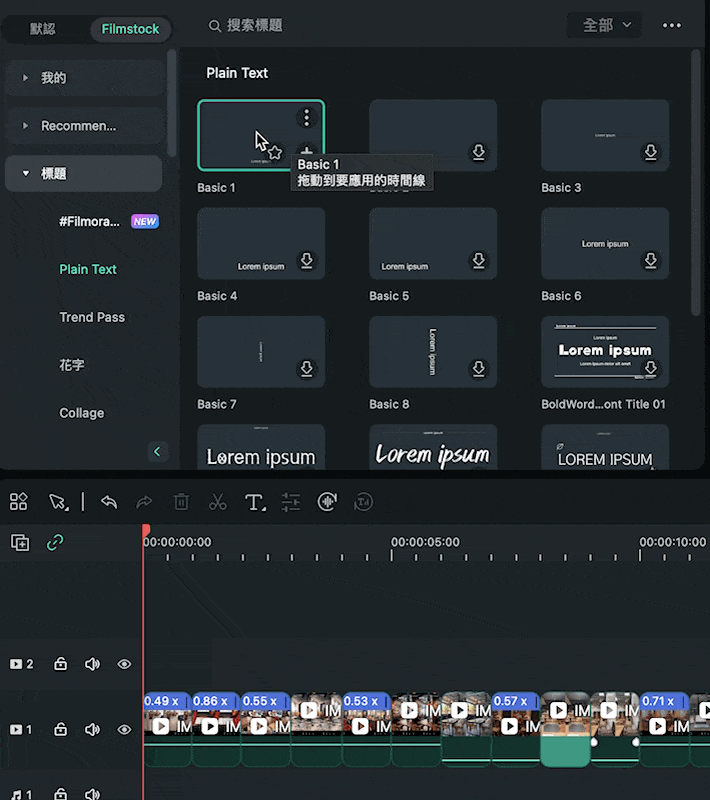Click the circular T text icon at the toolbar's right end

point(363,502)
